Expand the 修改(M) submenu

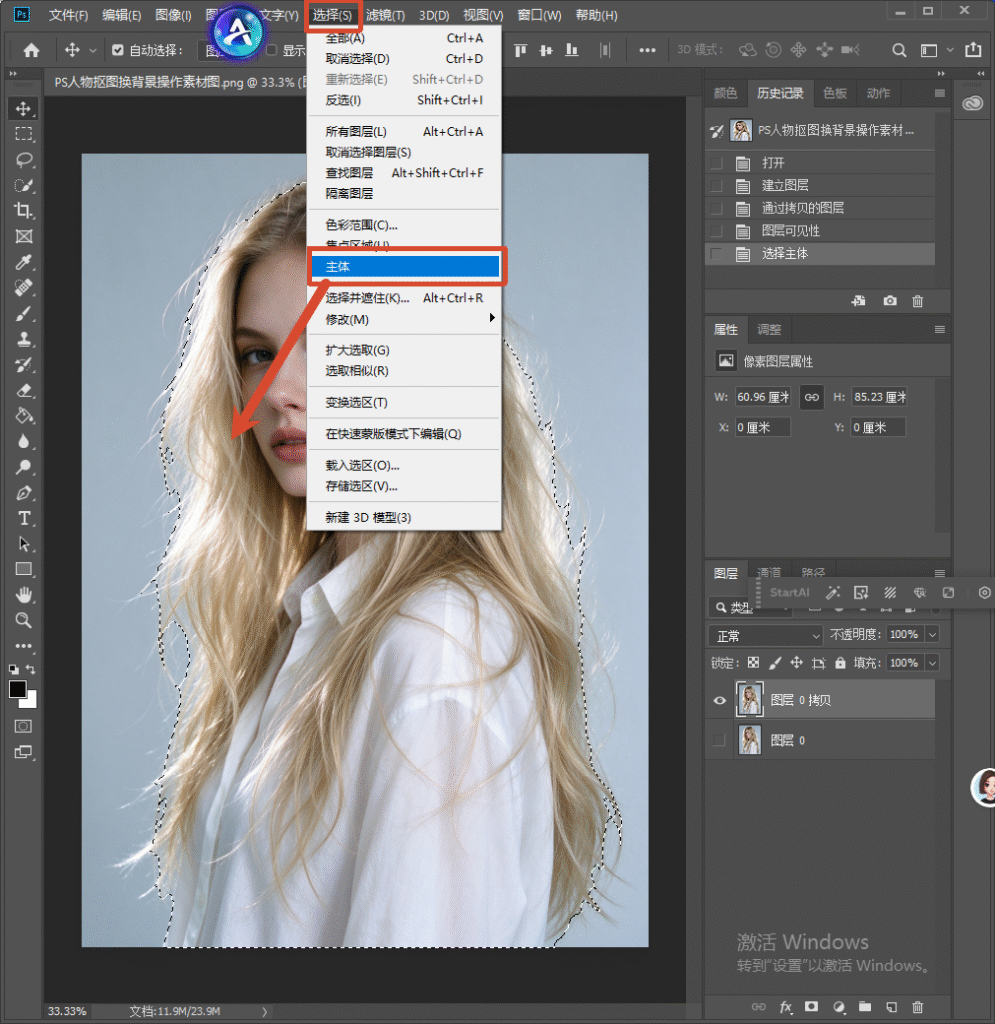(x=404, y=319)
